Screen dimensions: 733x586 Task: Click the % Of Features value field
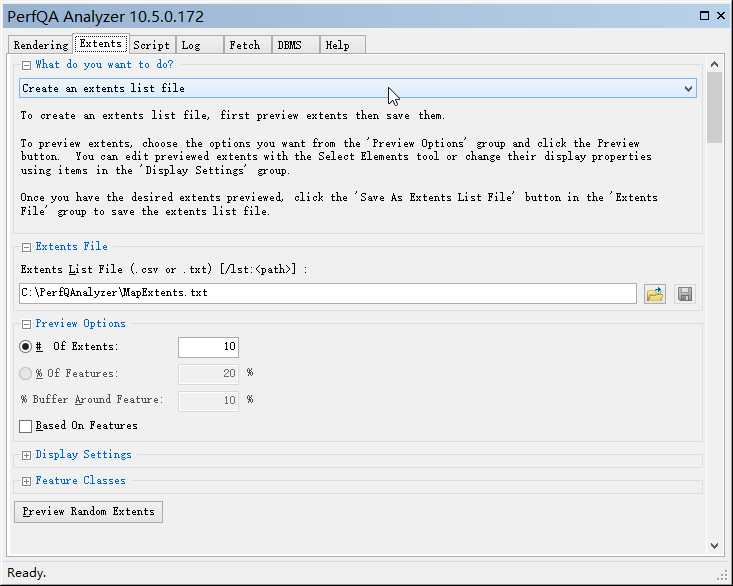pos(208,374)
